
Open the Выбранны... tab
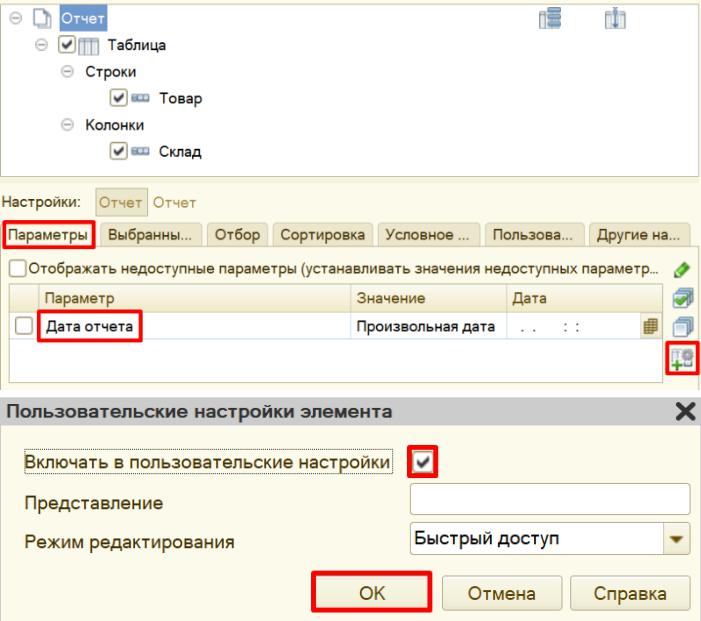pyautogui.click(x=150, y=235)
